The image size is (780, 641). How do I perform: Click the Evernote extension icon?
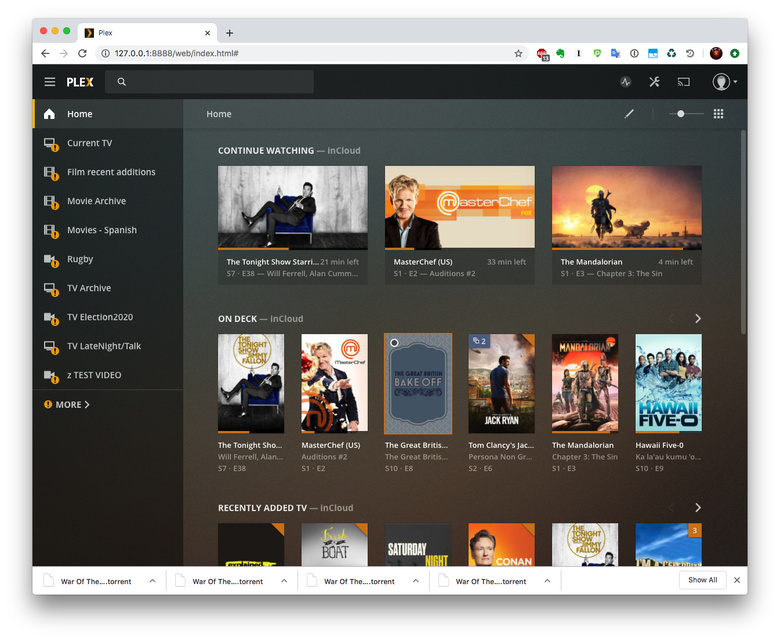[561, 53]
